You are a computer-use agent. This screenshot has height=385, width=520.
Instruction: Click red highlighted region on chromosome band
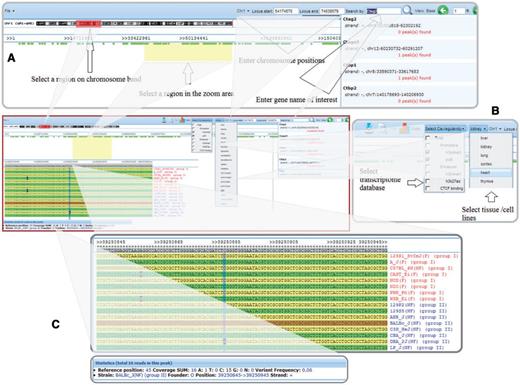tap(88, 24)
